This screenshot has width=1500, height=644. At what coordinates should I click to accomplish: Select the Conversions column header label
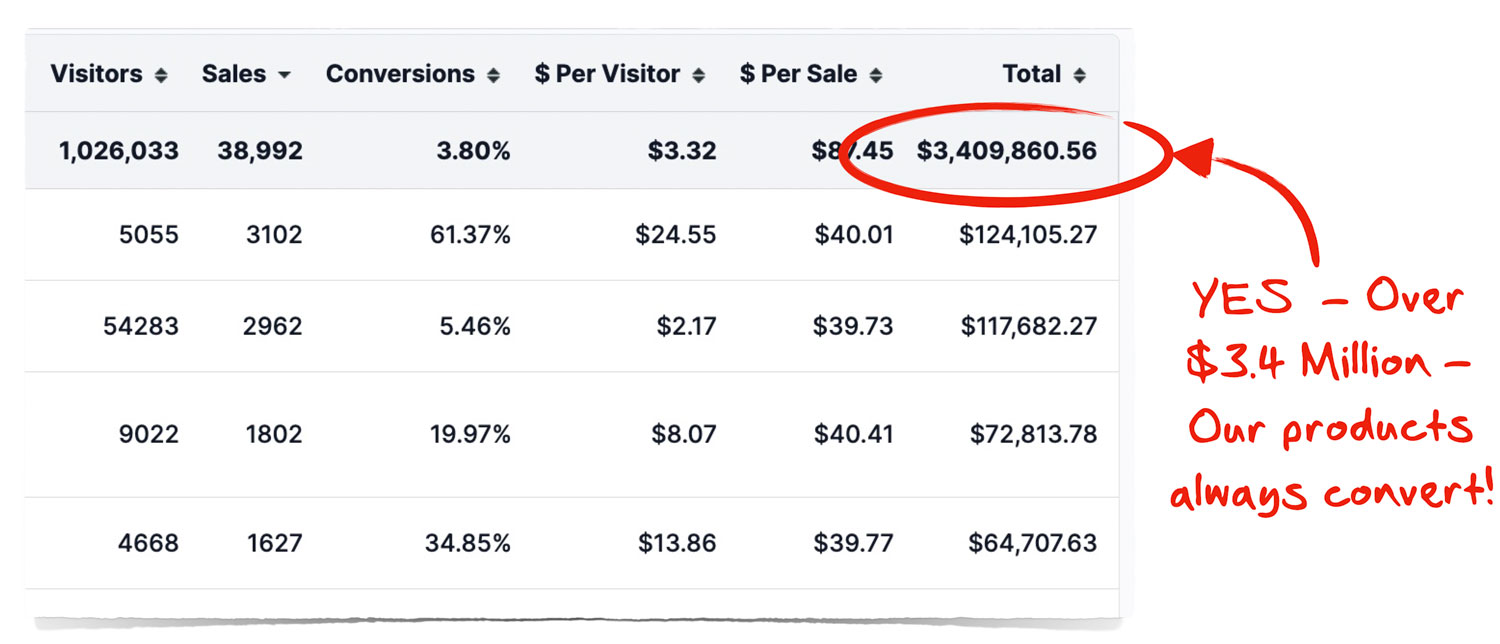tap(400, 74)
